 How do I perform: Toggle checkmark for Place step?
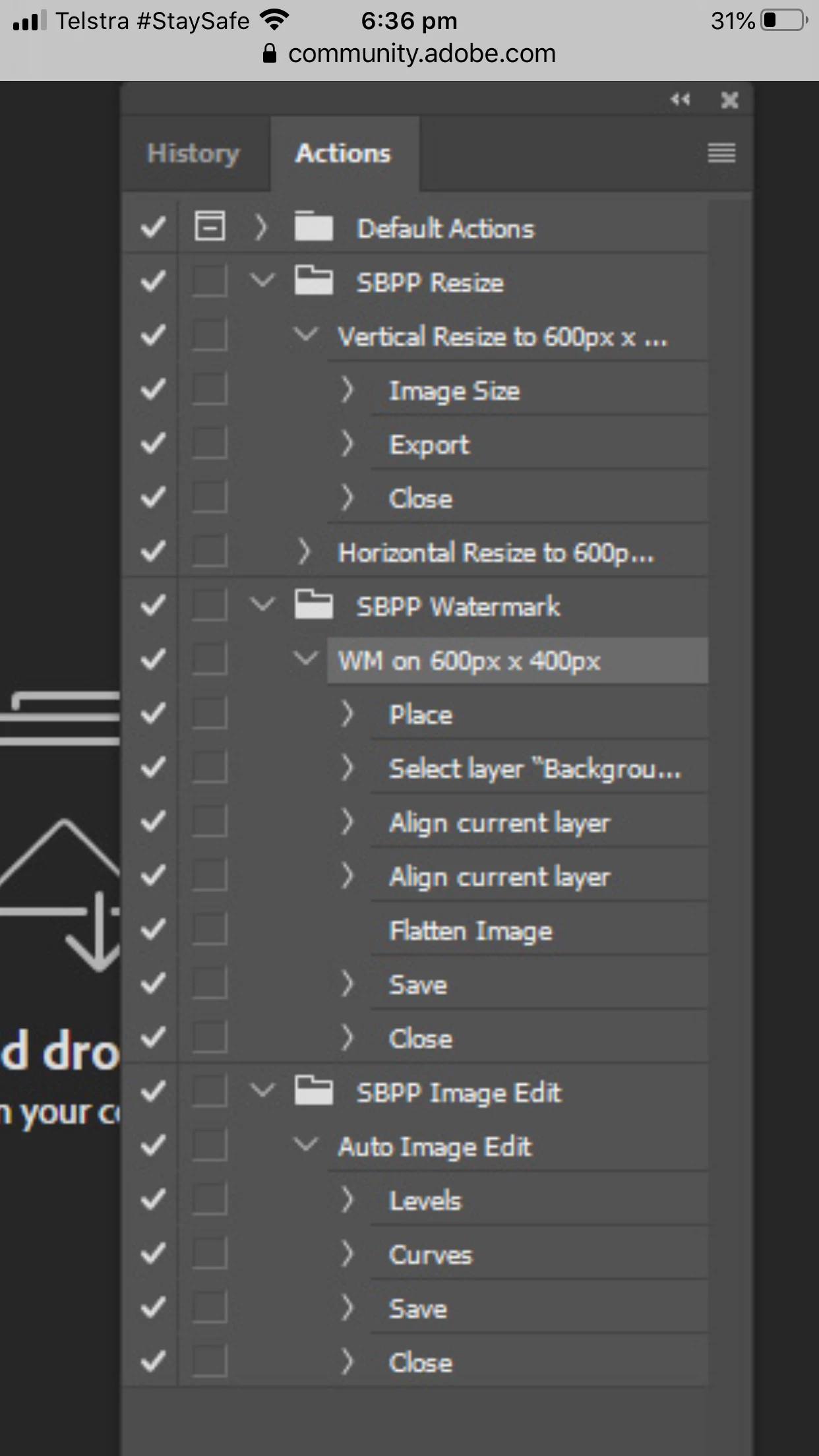(153, 713)
